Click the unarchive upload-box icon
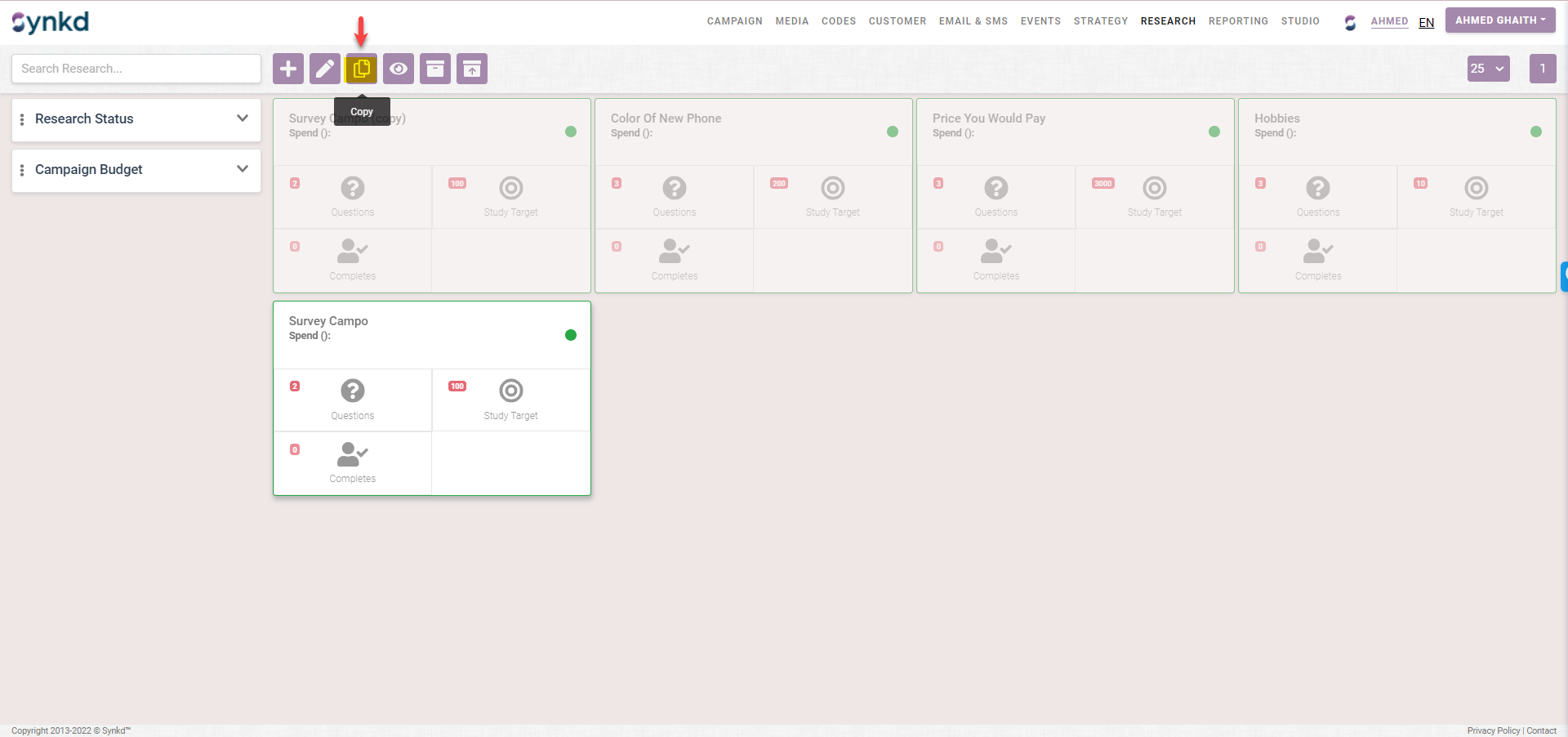This screenshot has width=1568, height=737. [472, 69]
